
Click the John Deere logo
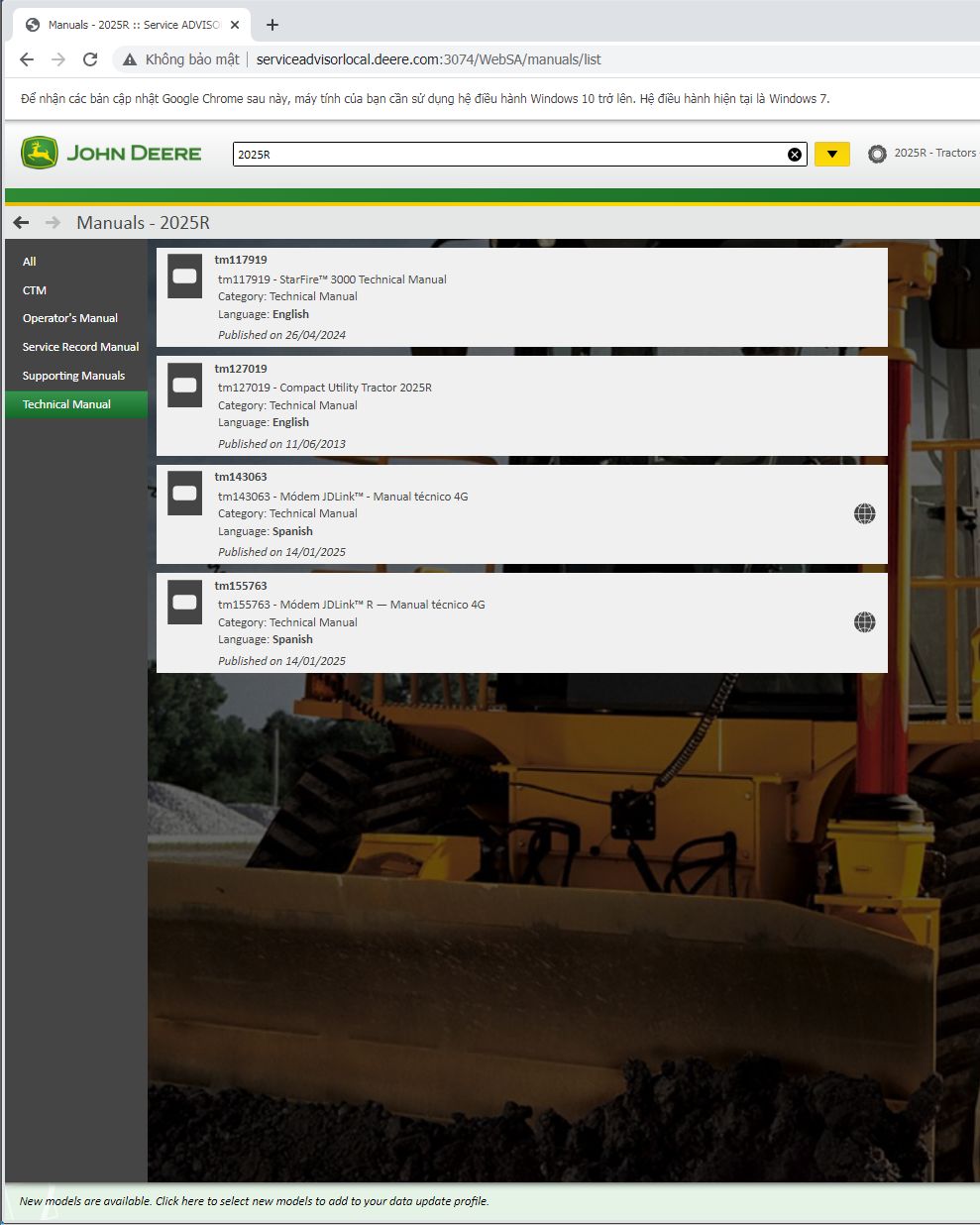click(x=109, y=153)
